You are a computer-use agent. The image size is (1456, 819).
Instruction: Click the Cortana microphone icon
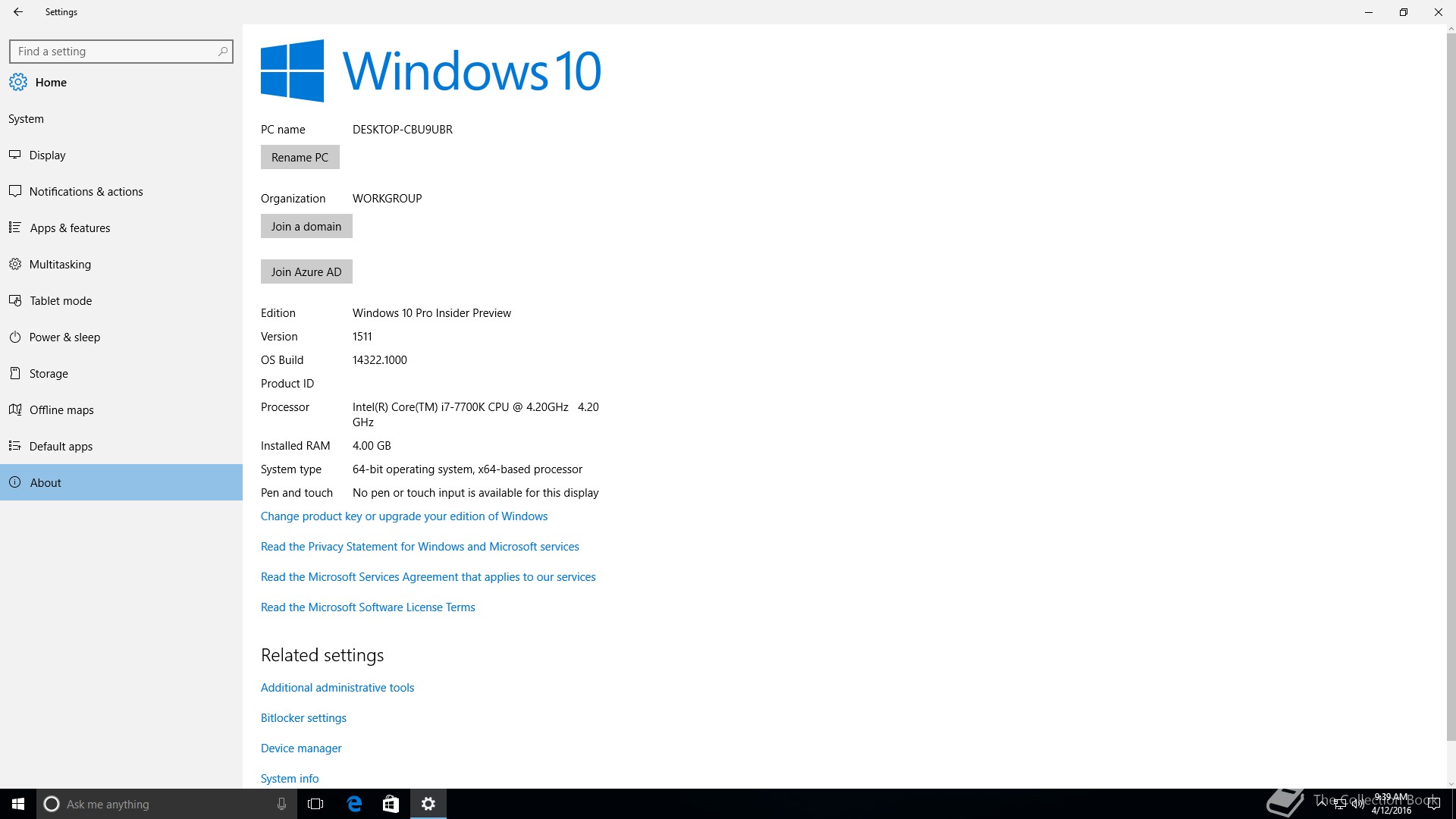pos(281,804)
